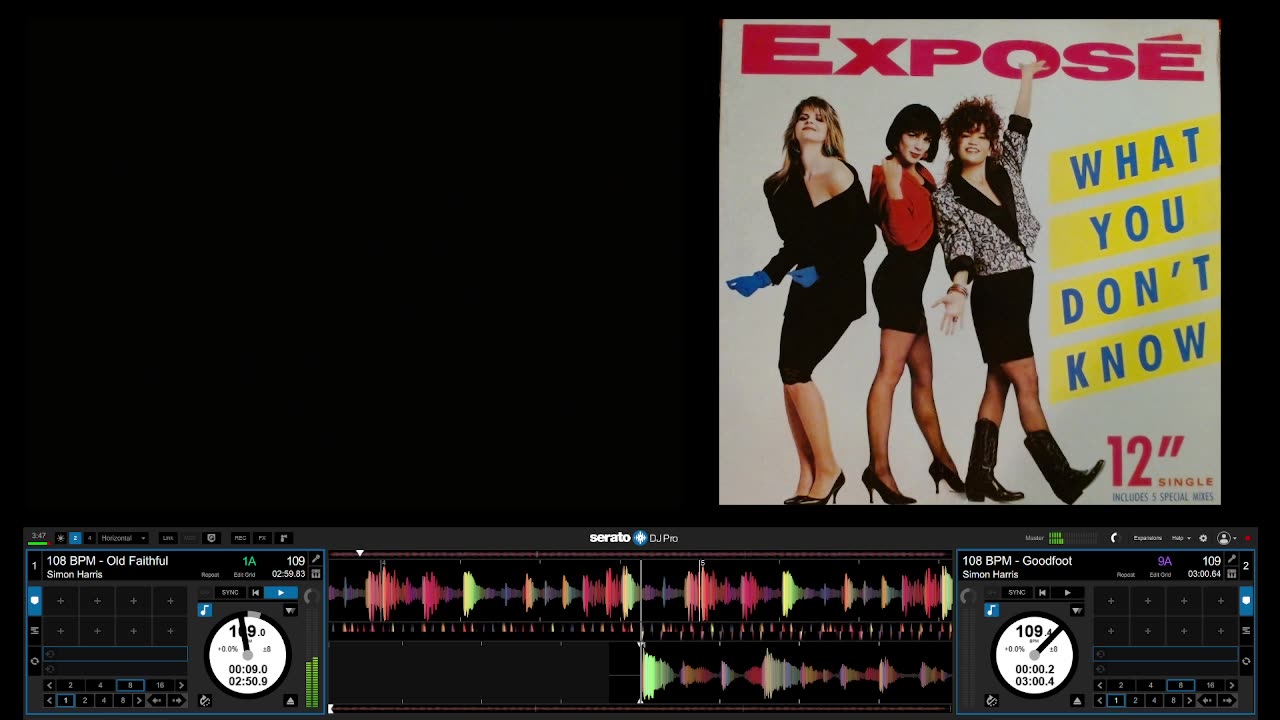Viewport: 1280px width, 720px height.
Task: Open the Expansions menu
Action: 1148,538
